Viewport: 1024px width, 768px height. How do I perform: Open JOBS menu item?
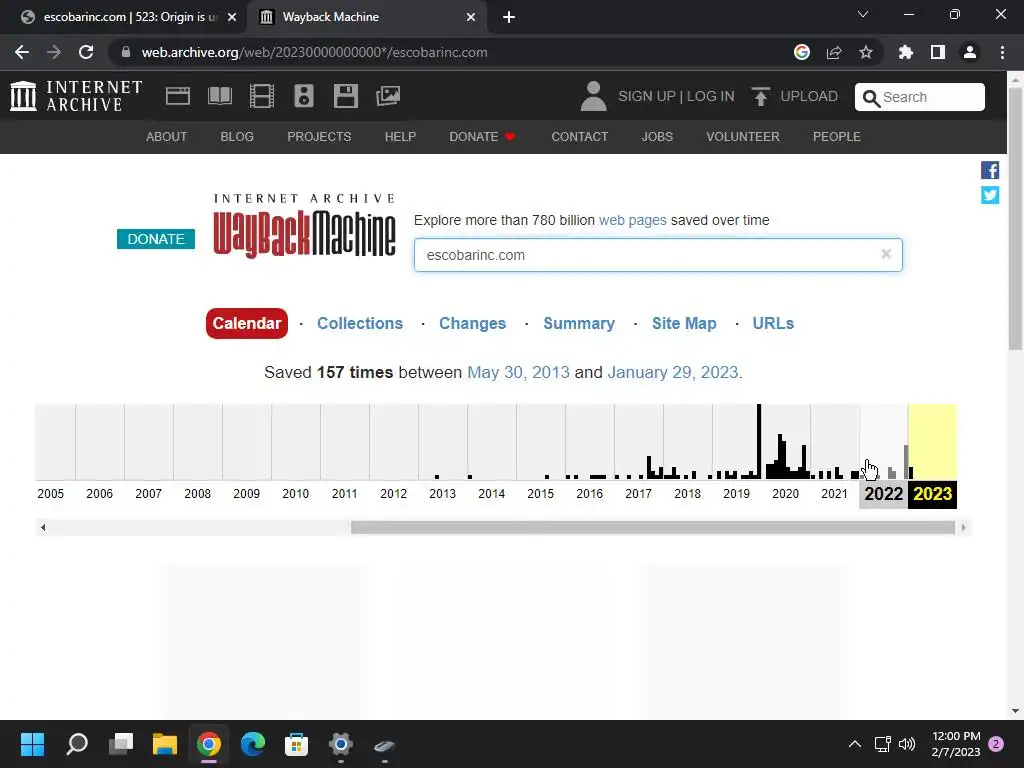657,136
